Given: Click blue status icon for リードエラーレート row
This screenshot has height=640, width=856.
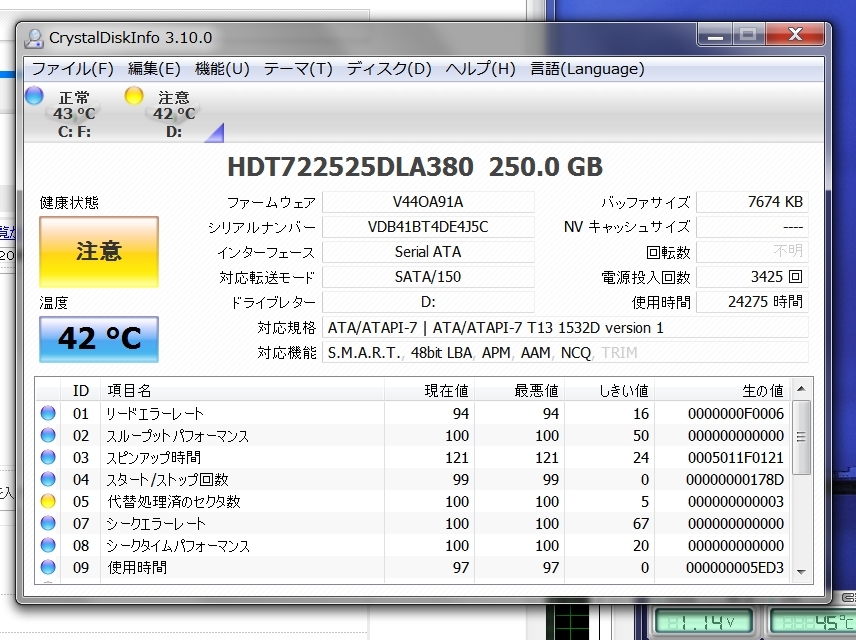Looking at the screenshot, I should pos(48,414).
